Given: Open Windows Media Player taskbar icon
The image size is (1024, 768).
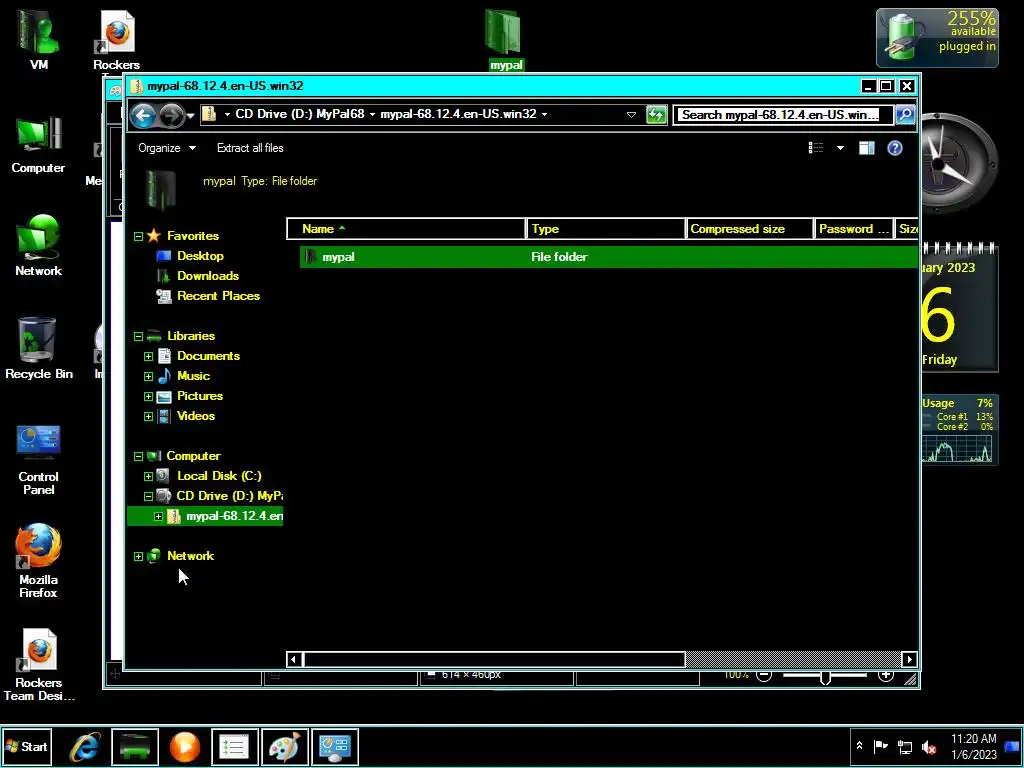Looking at the screenshot, I should (185, 747).
